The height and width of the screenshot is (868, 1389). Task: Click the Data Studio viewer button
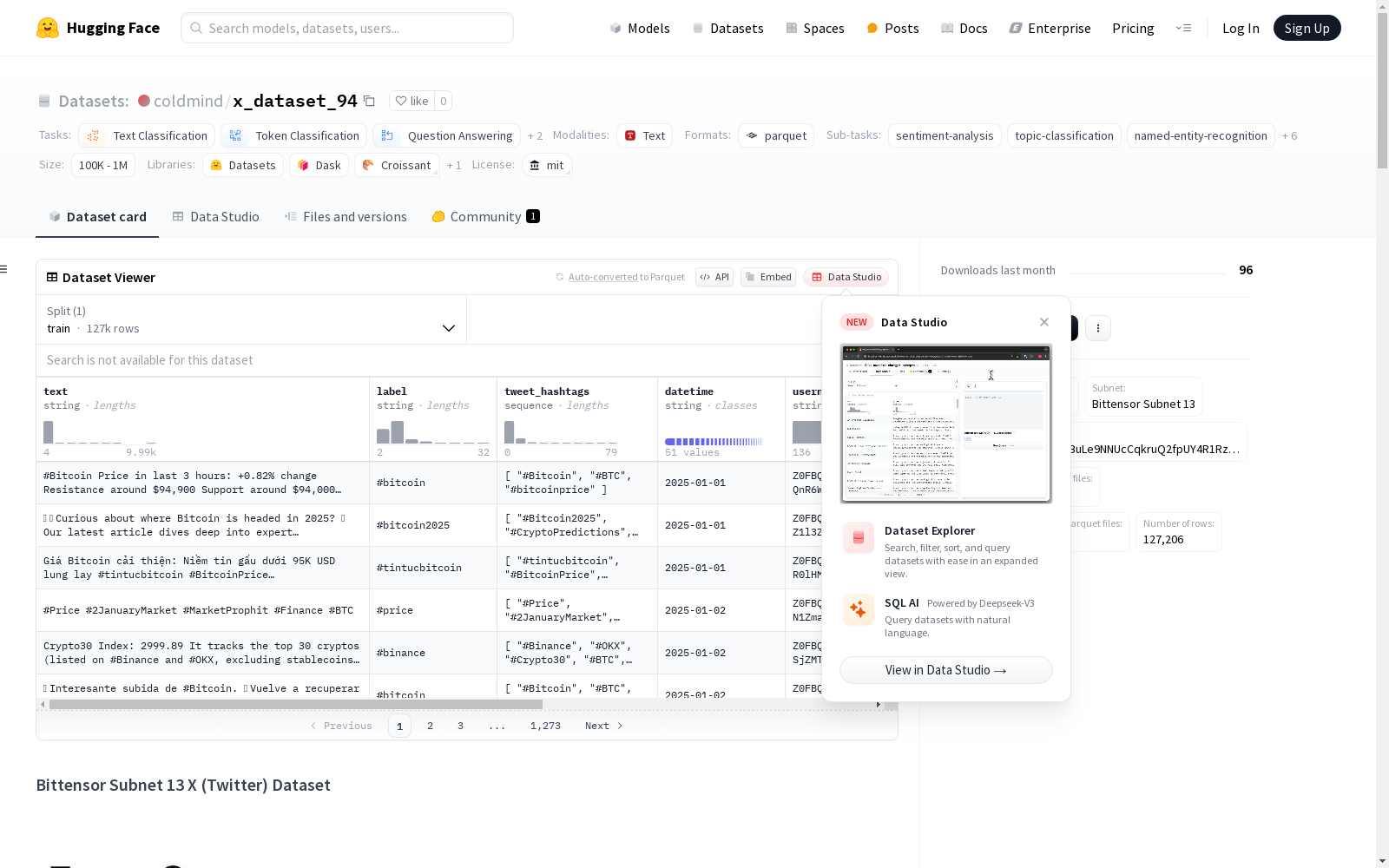846,277
